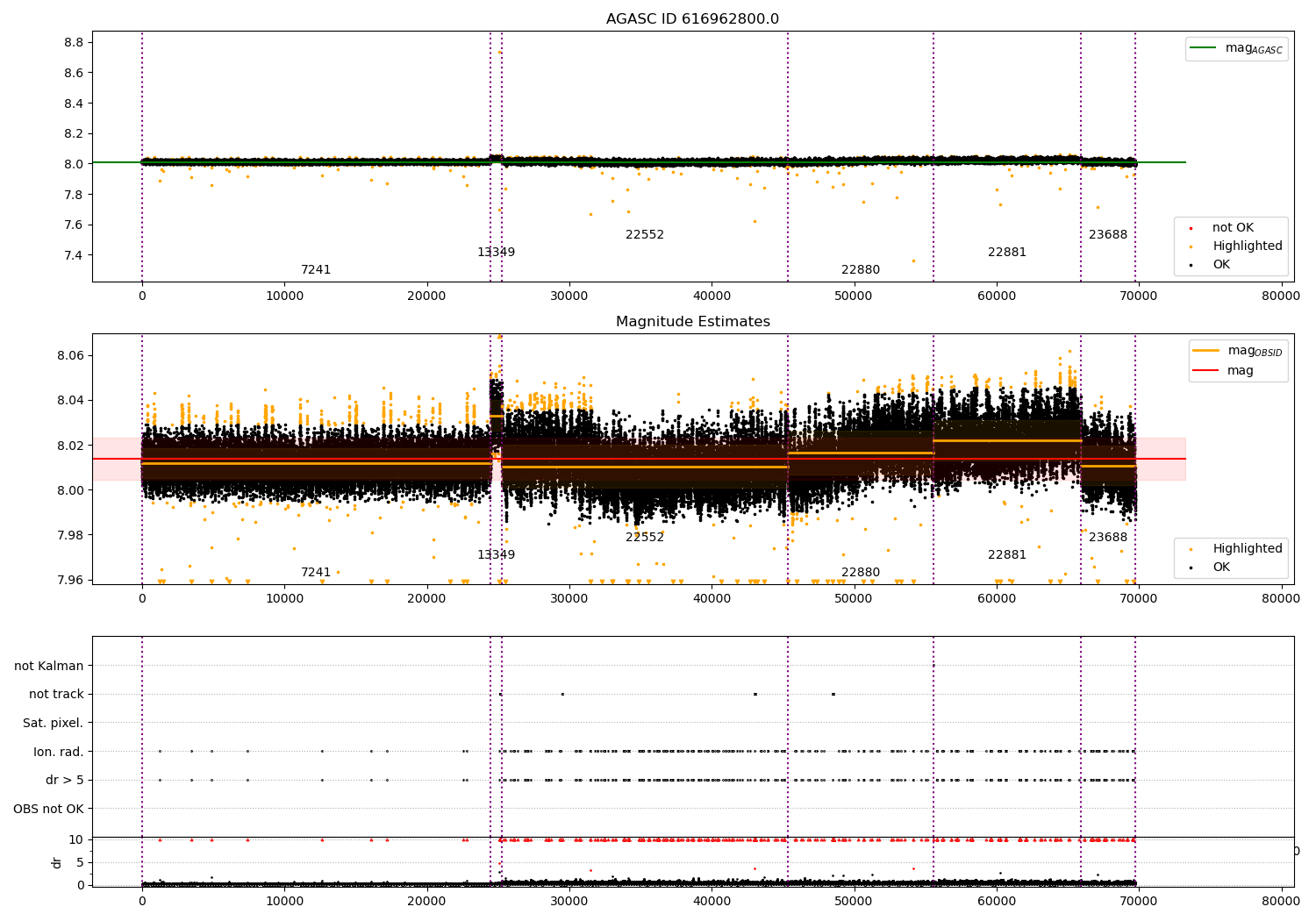The height and width of the screenshot is (921, 1316).
Task: Click the red mag legend line sample
Action: coord(1206,371)
